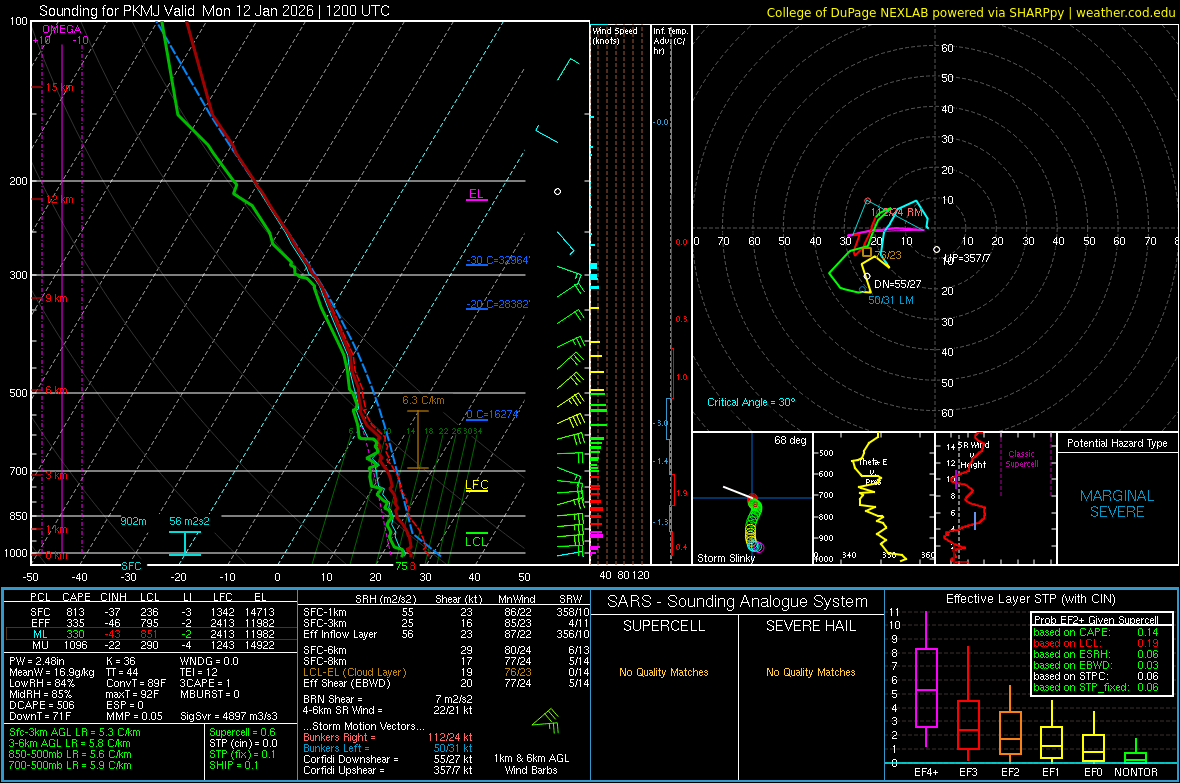Click the white circle marker beside UP=357/7
This screenshot has height=783, width=1180.
936,249
